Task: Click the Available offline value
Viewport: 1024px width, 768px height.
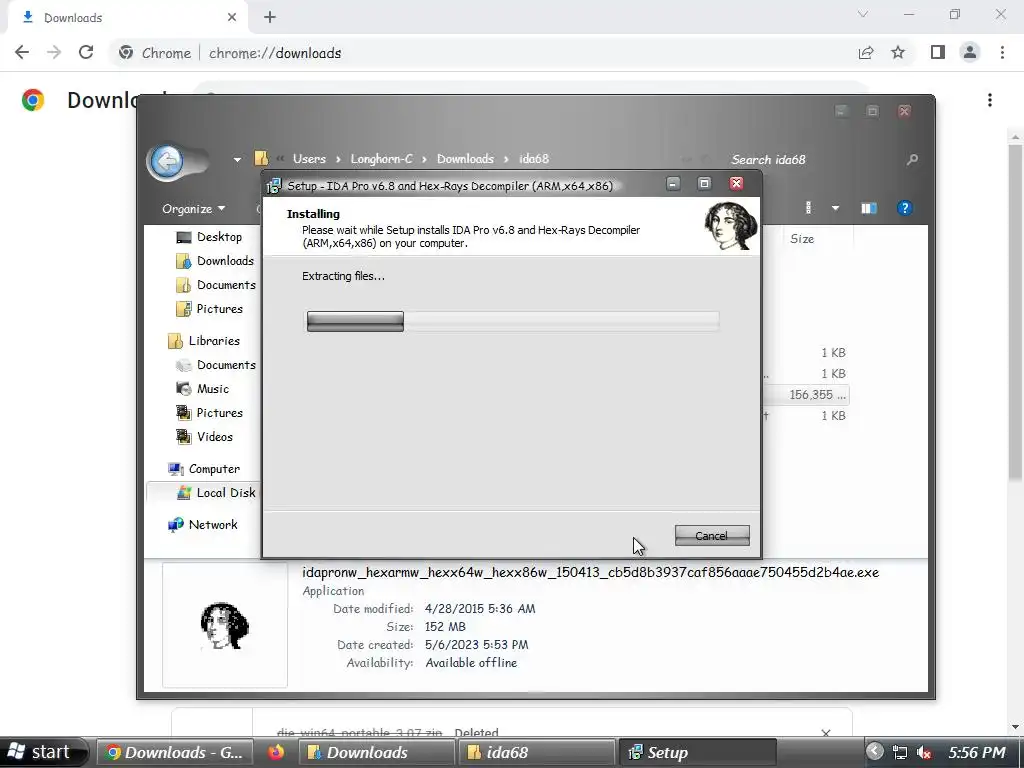Action: point(471,662)
